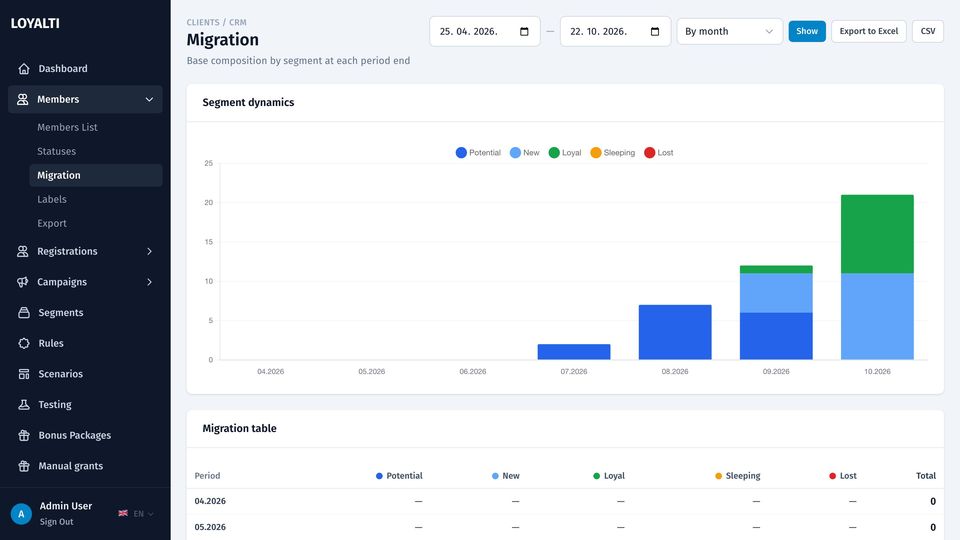Screen dimensions: 960x540
Task: Open the Dashboard home icon
Action: pyautogui.click(x=24, y=69)
